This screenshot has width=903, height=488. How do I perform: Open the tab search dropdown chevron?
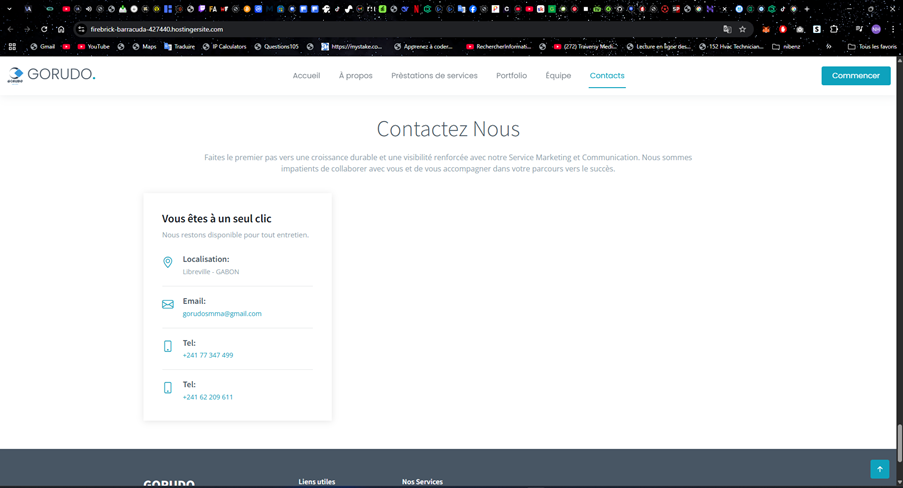pyautogui.click(x=9, y=9)
